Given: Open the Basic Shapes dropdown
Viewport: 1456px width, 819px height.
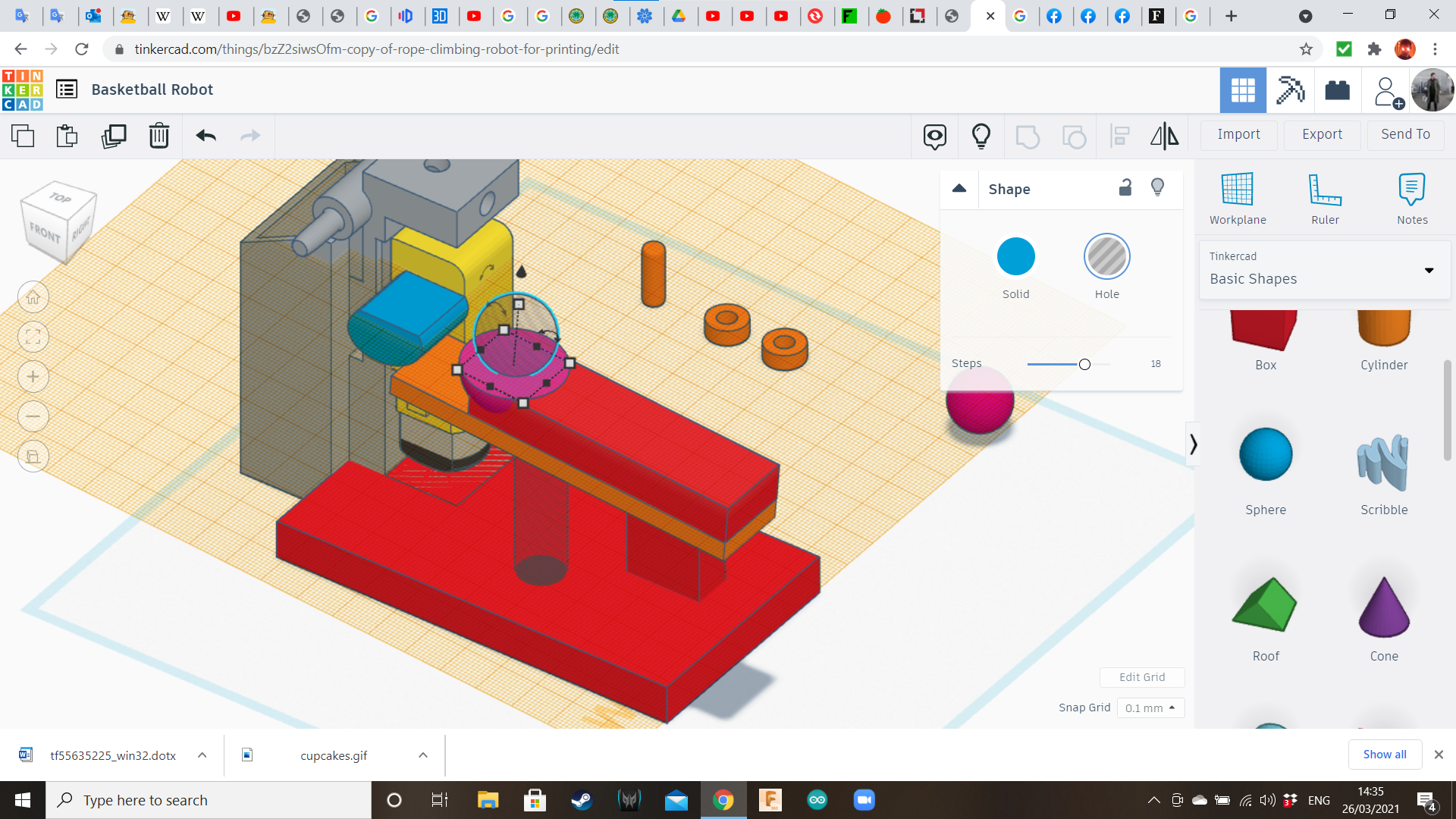Looking at the screenshot, I should [1429, 270].
